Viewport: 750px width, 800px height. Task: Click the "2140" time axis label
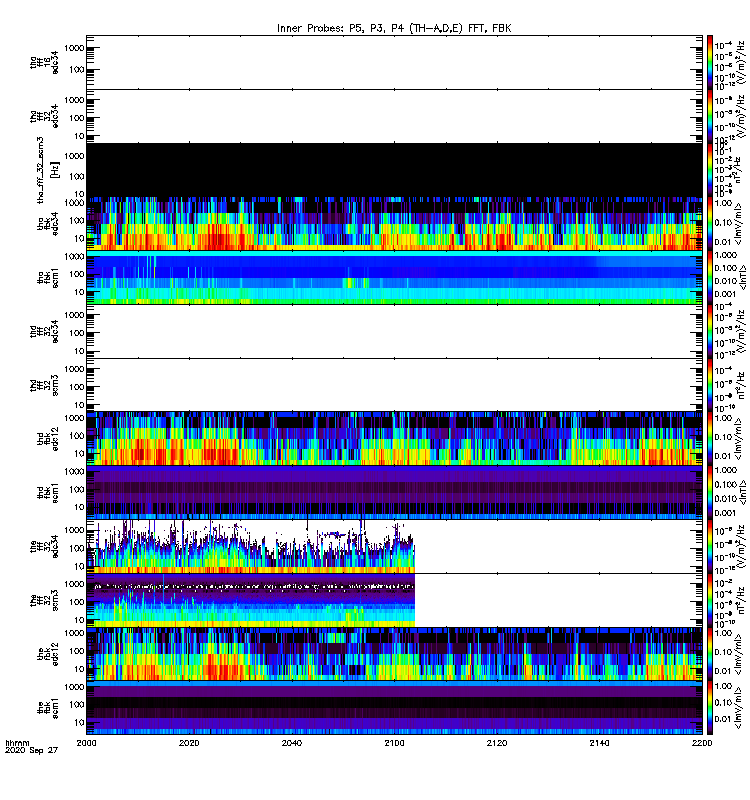point(599,742)
